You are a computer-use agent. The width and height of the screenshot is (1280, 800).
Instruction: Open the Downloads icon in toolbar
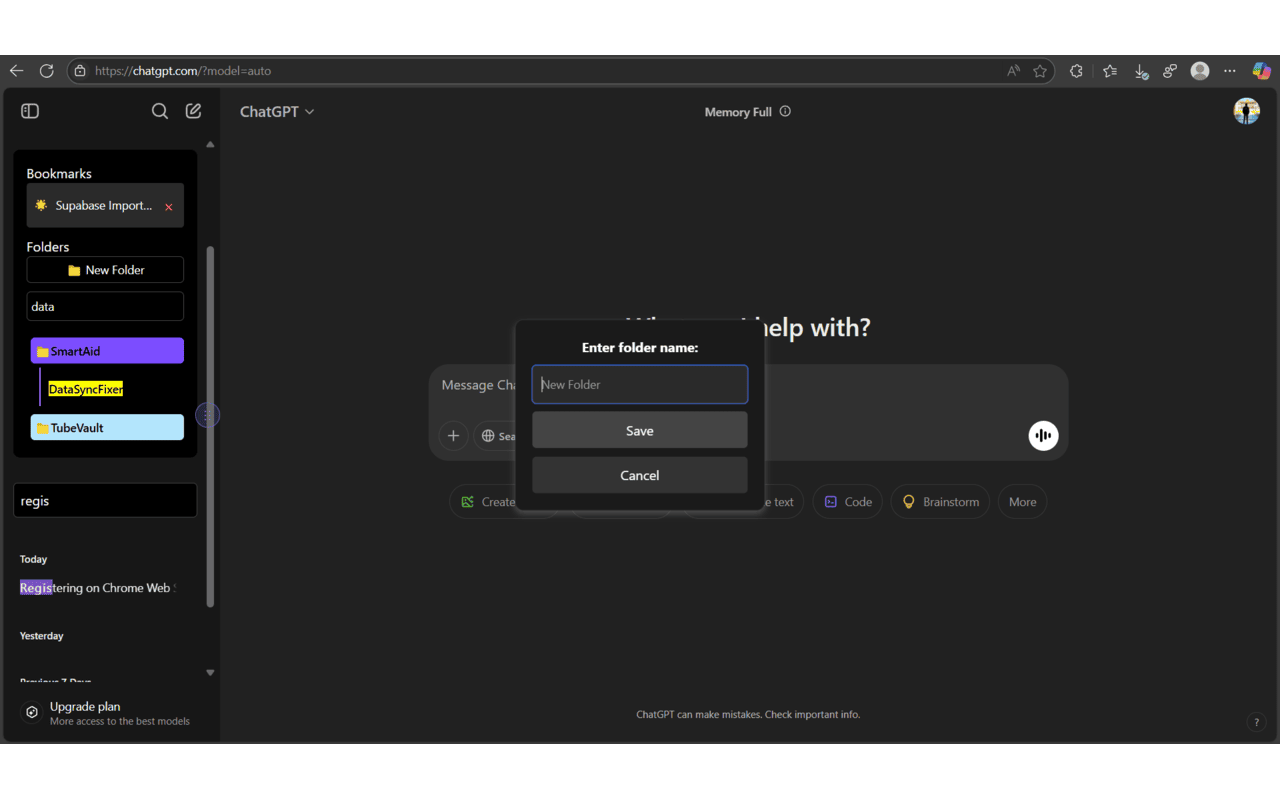coord(1141,71)
